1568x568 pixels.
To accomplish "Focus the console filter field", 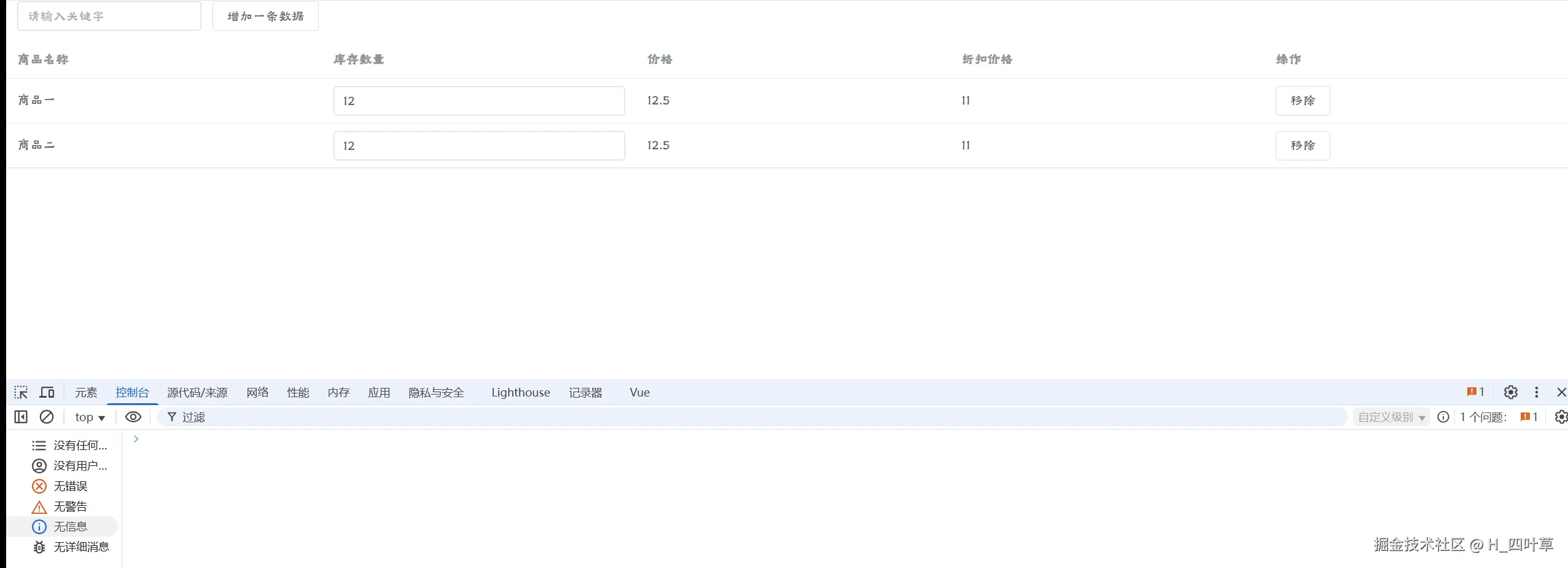I will click(752, 417).
